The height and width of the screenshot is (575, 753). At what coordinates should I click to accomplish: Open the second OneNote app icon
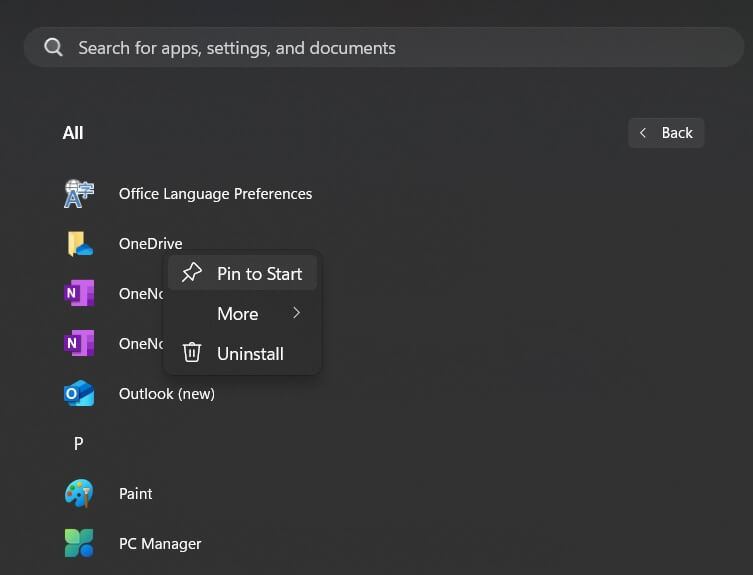tap(79, 343)
